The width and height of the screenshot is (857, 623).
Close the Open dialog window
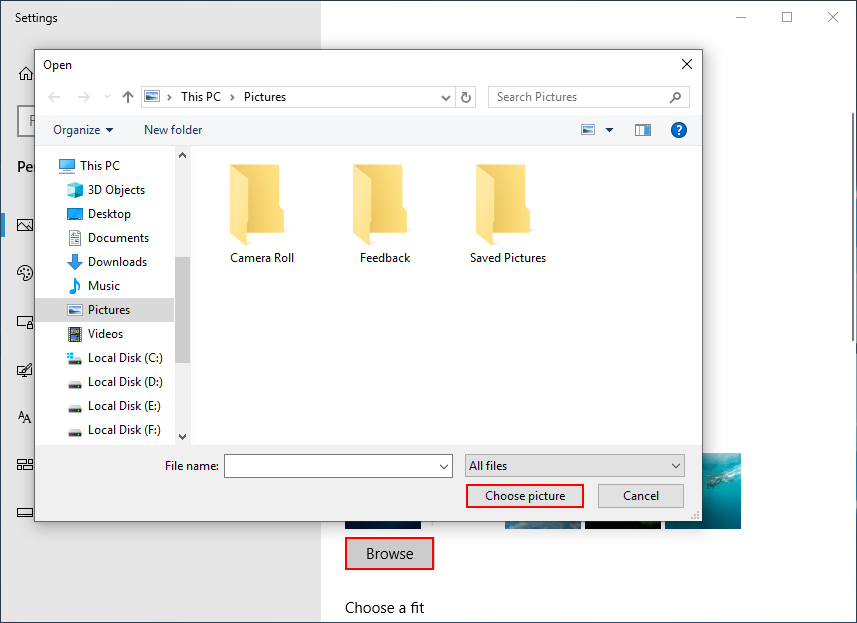click(x=687, y=64)
